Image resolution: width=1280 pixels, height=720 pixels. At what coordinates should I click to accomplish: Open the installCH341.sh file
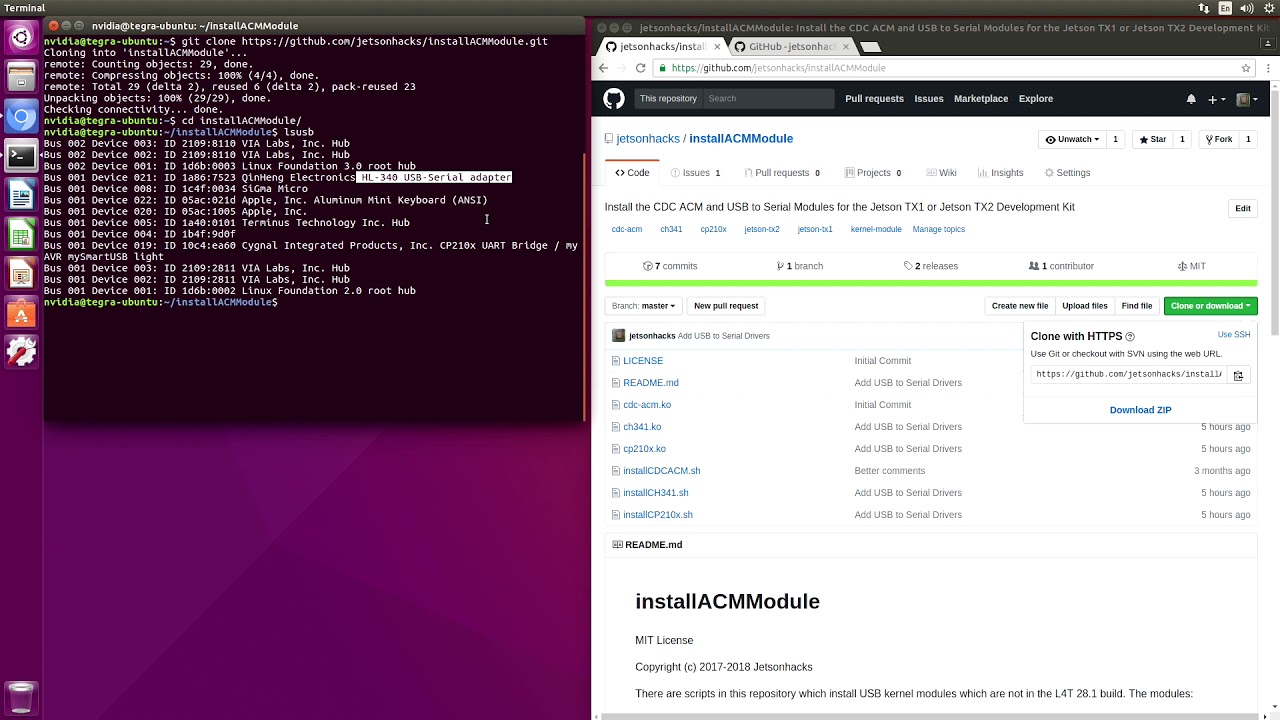pyautogui.click(x=656, y=493)
